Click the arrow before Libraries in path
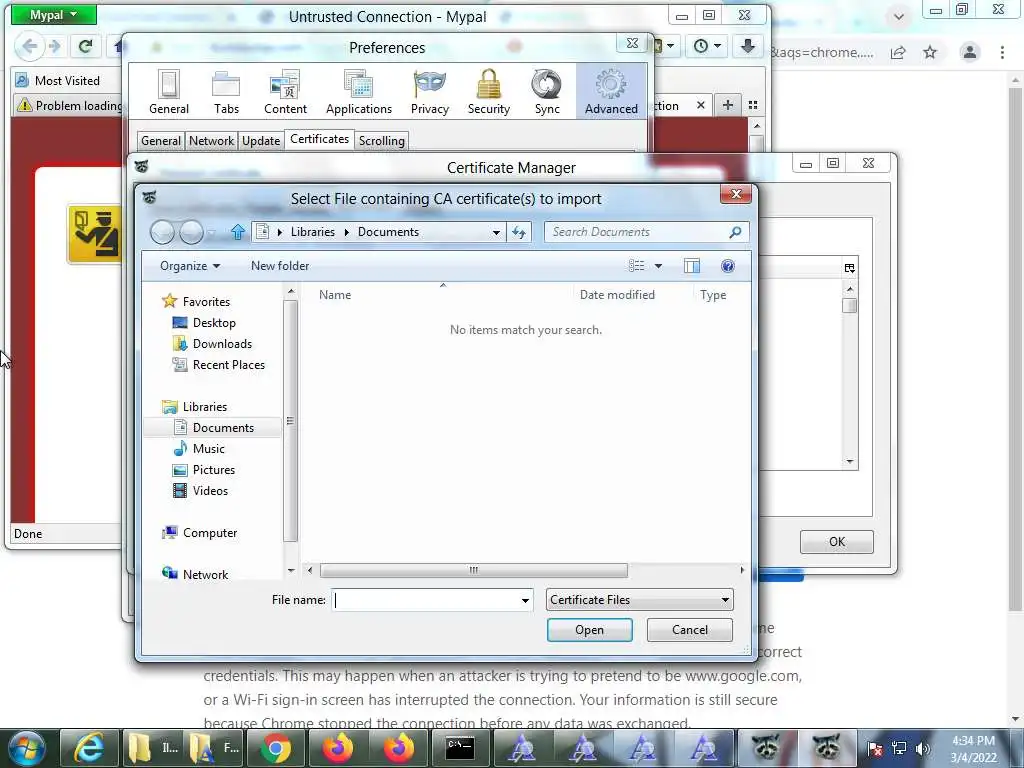The width and height of the screenshot is (1024, 768). coord(280,232)
